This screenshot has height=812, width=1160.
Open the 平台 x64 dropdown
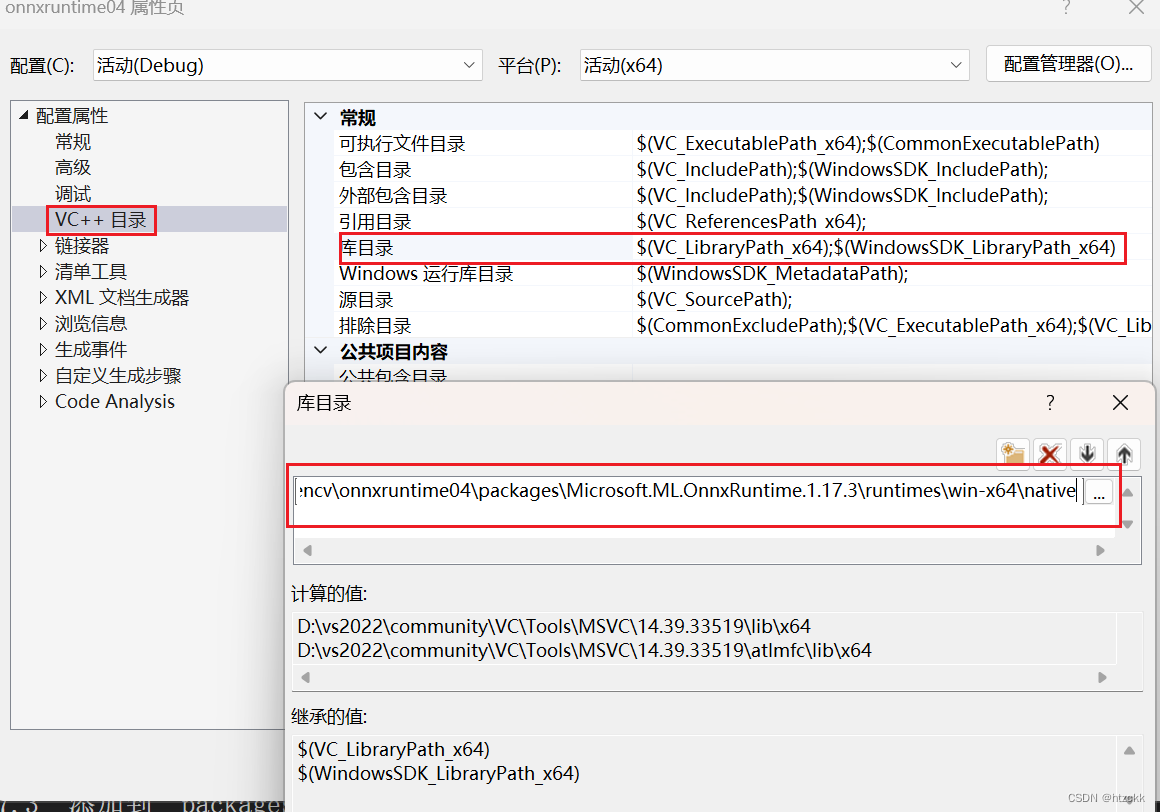[x=775, y=65]
